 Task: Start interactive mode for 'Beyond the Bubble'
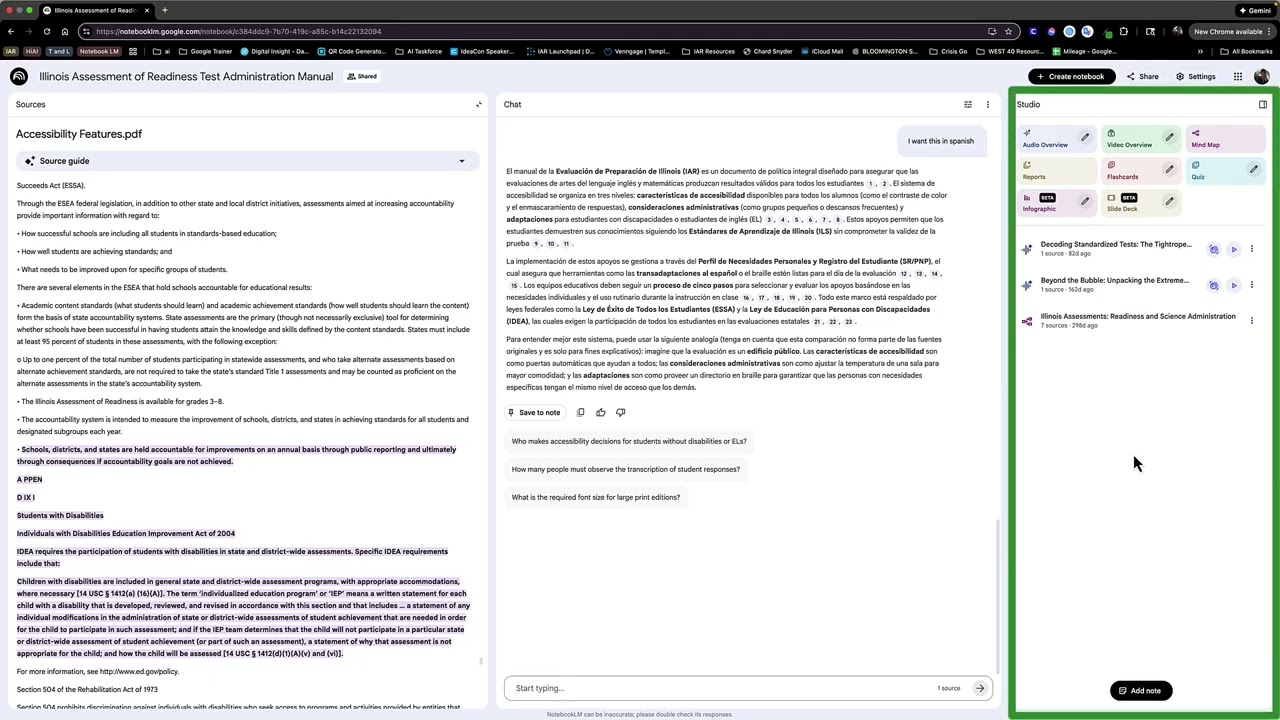coord(1214,285)
